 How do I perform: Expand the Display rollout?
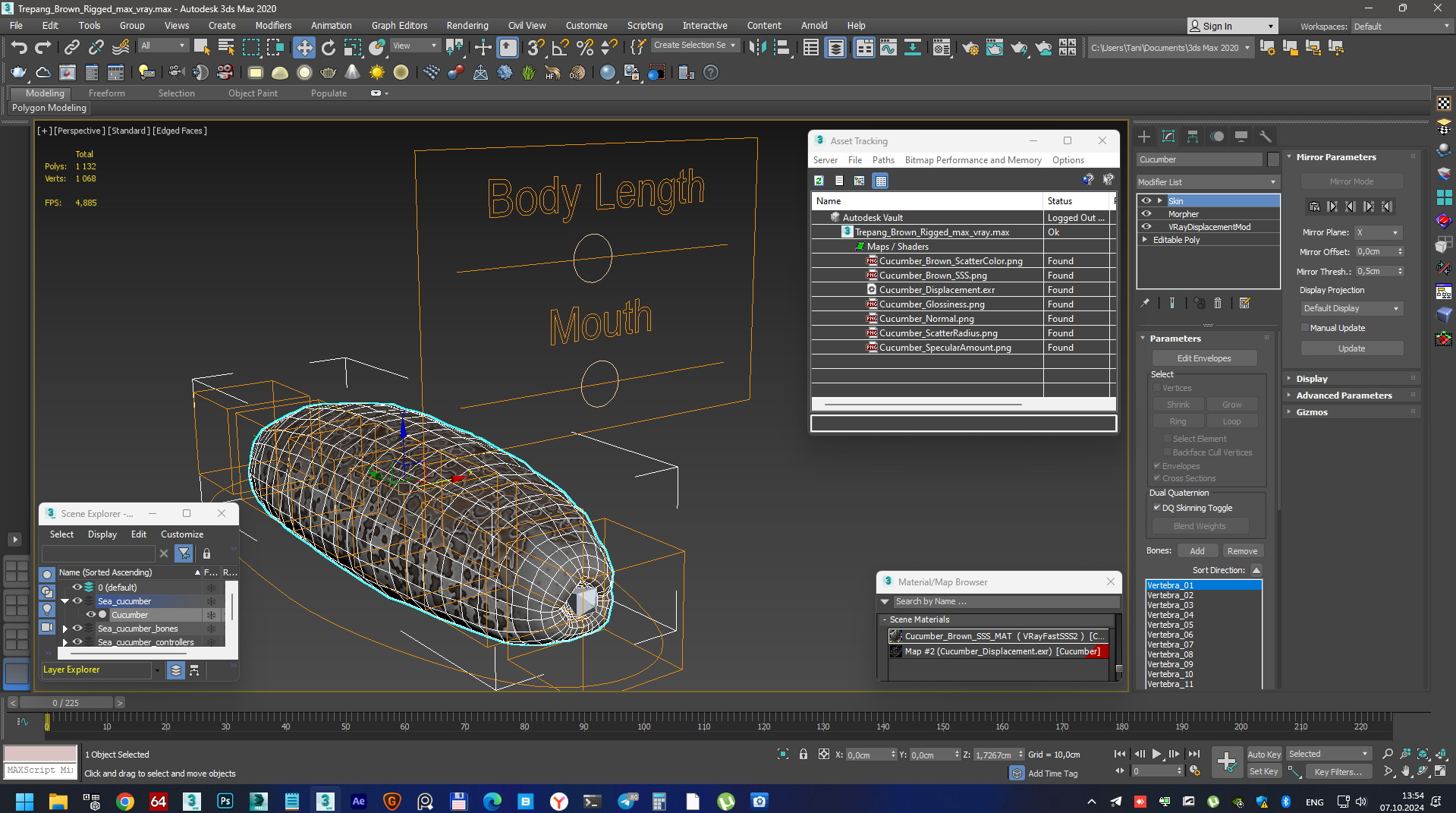(x=1311, y=379)
